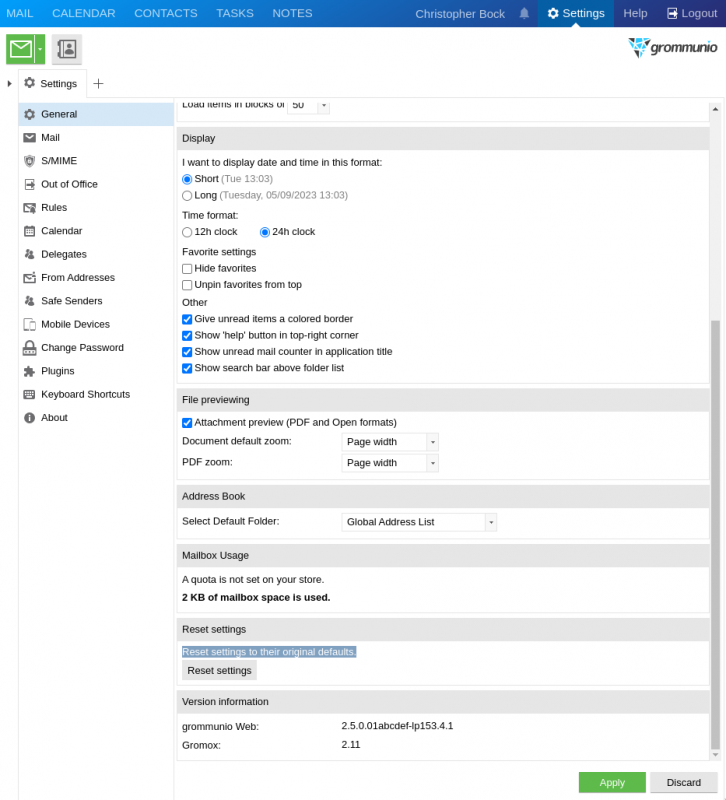Click the new email envelope icon
The height and width of the screenshot is (800, 726).
pyautogui.click(x=20, y=49)
